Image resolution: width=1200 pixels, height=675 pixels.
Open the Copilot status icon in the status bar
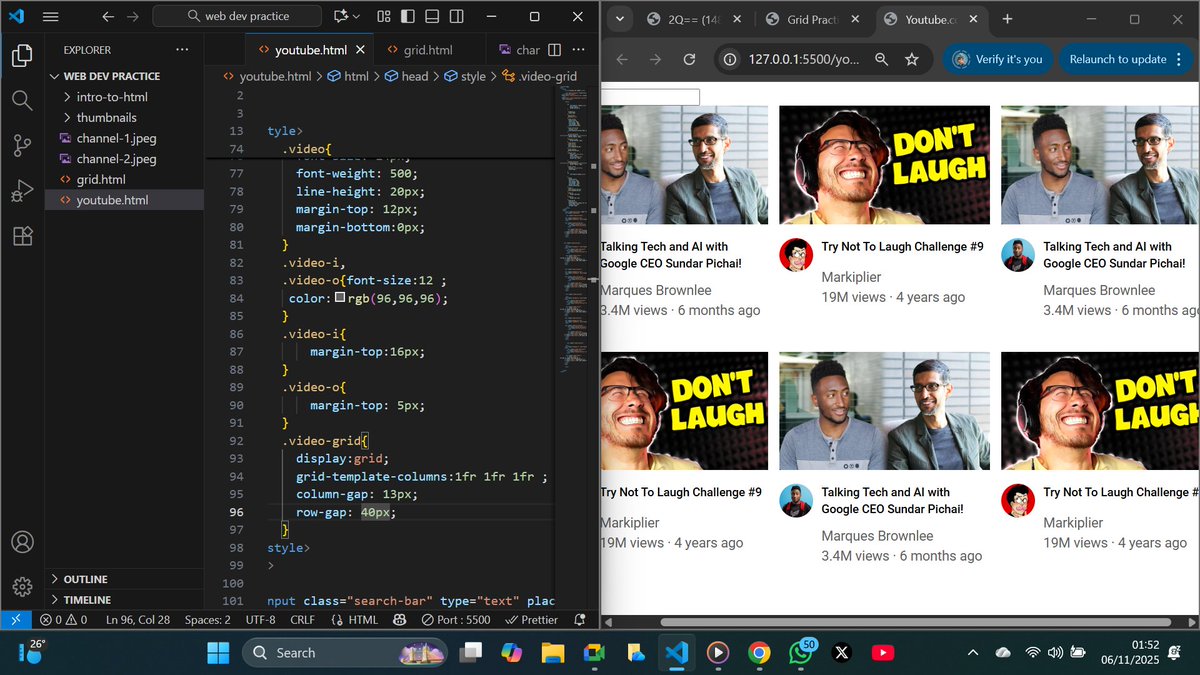pyautogui.click(x=399, y=620)
